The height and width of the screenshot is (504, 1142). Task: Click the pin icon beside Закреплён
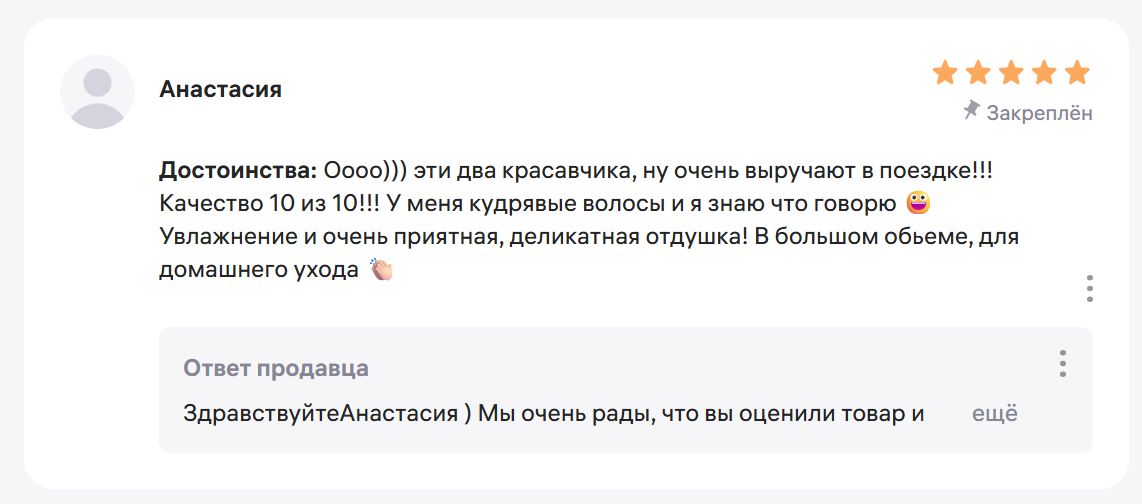[971, 111]
